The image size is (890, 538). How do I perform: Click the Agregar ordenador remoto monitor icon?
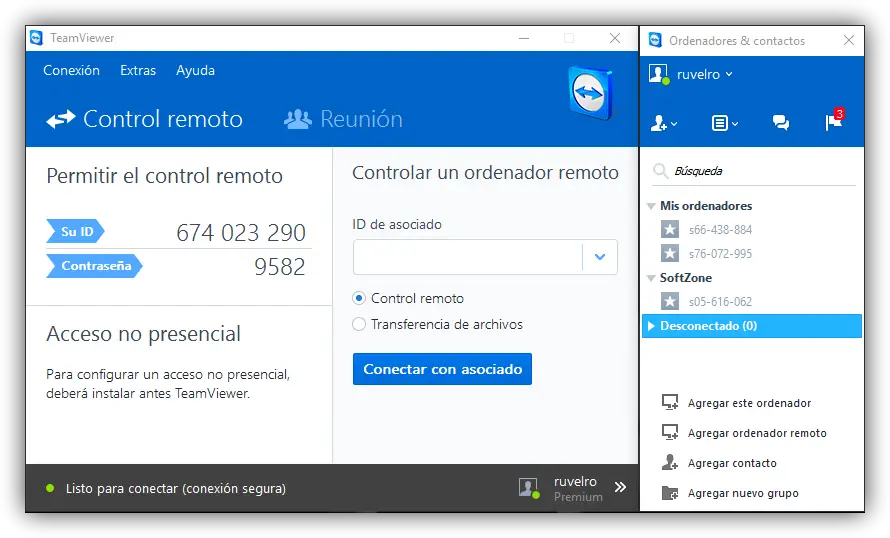click(x=670, y=432)
